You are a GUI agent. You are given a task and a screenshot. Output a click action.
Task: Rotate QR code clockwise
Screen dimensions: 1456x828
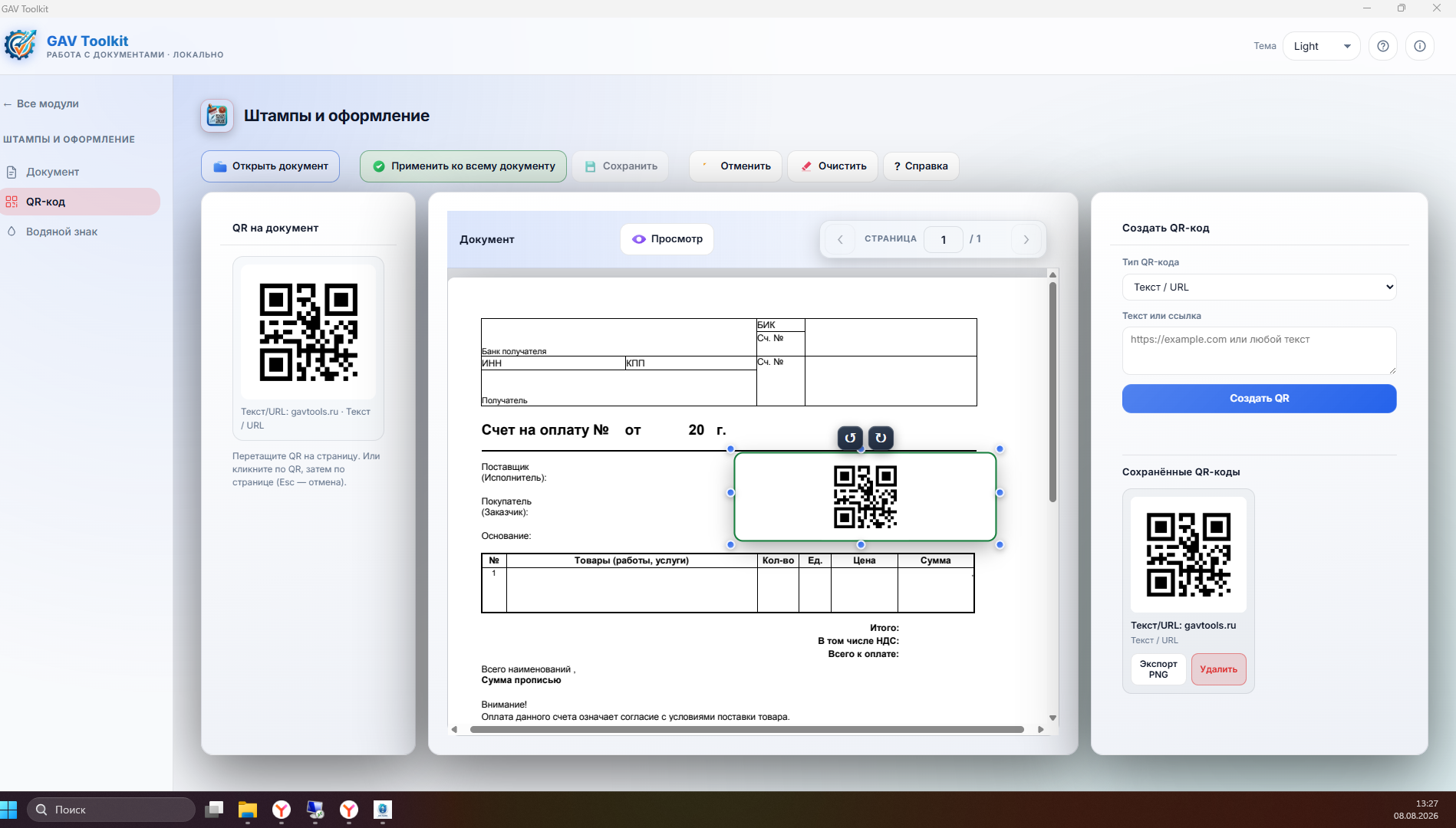881,438
